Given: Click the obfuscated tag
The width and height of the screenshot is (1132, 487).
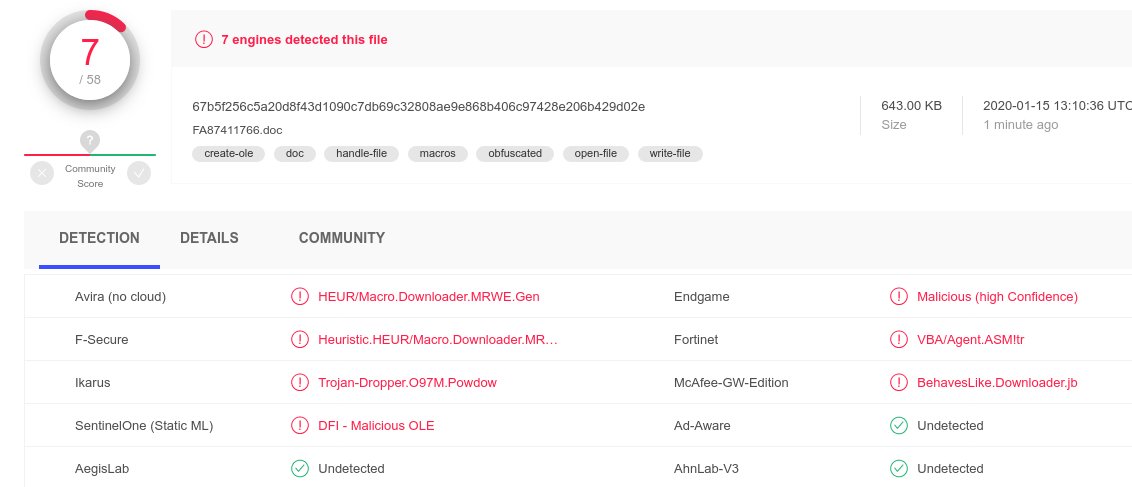Looking at the screenshot, I should coord(515,154).
